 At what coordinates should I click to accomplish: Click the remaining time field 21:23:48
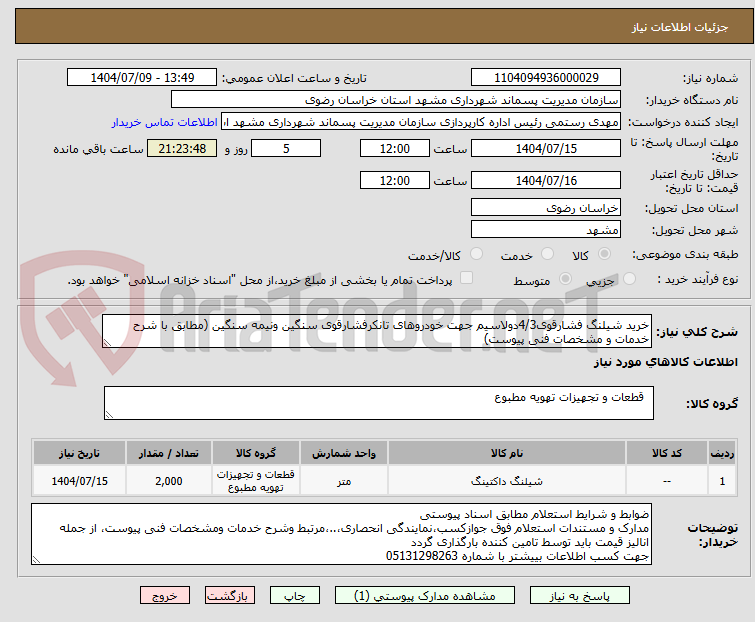pyautogui.click(x=182, y=148)
